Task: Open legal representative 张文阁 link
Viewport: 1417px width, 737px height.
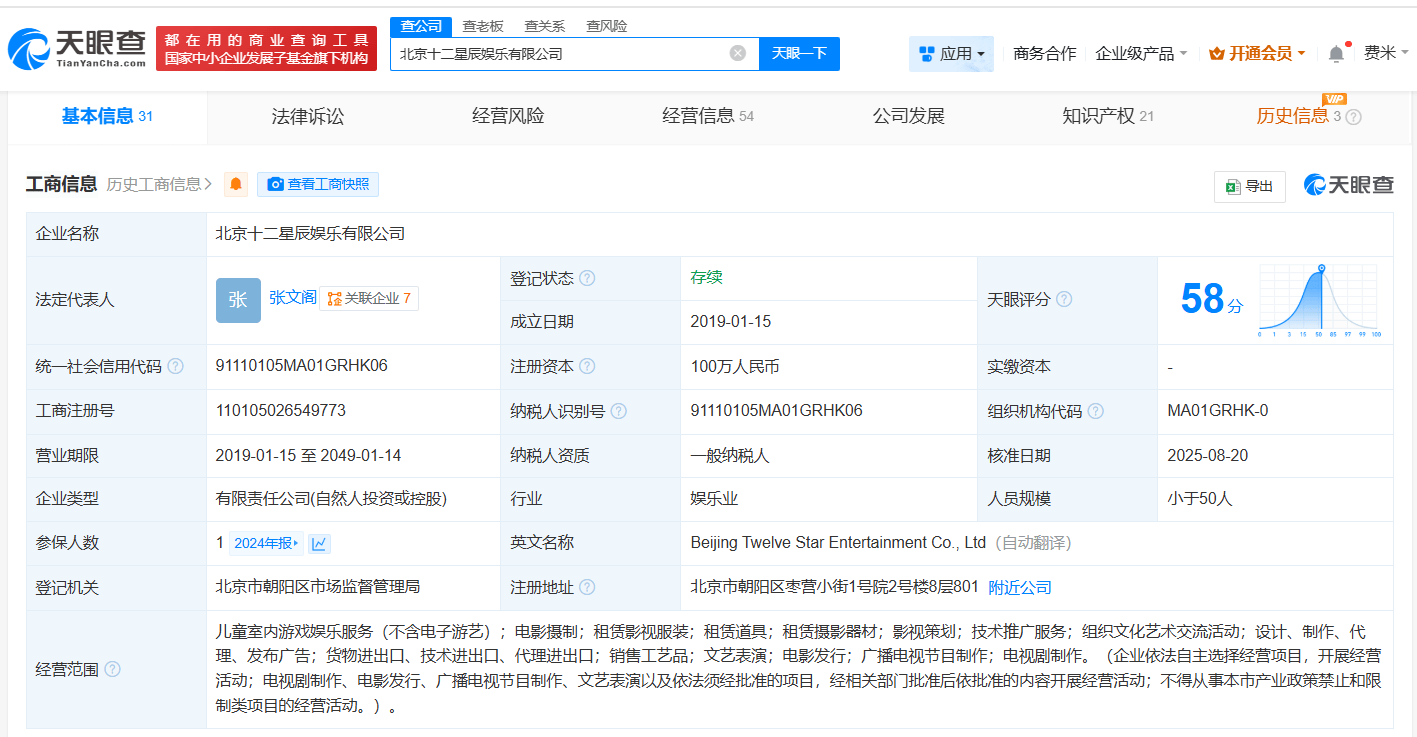Action: tap(292, 297)
